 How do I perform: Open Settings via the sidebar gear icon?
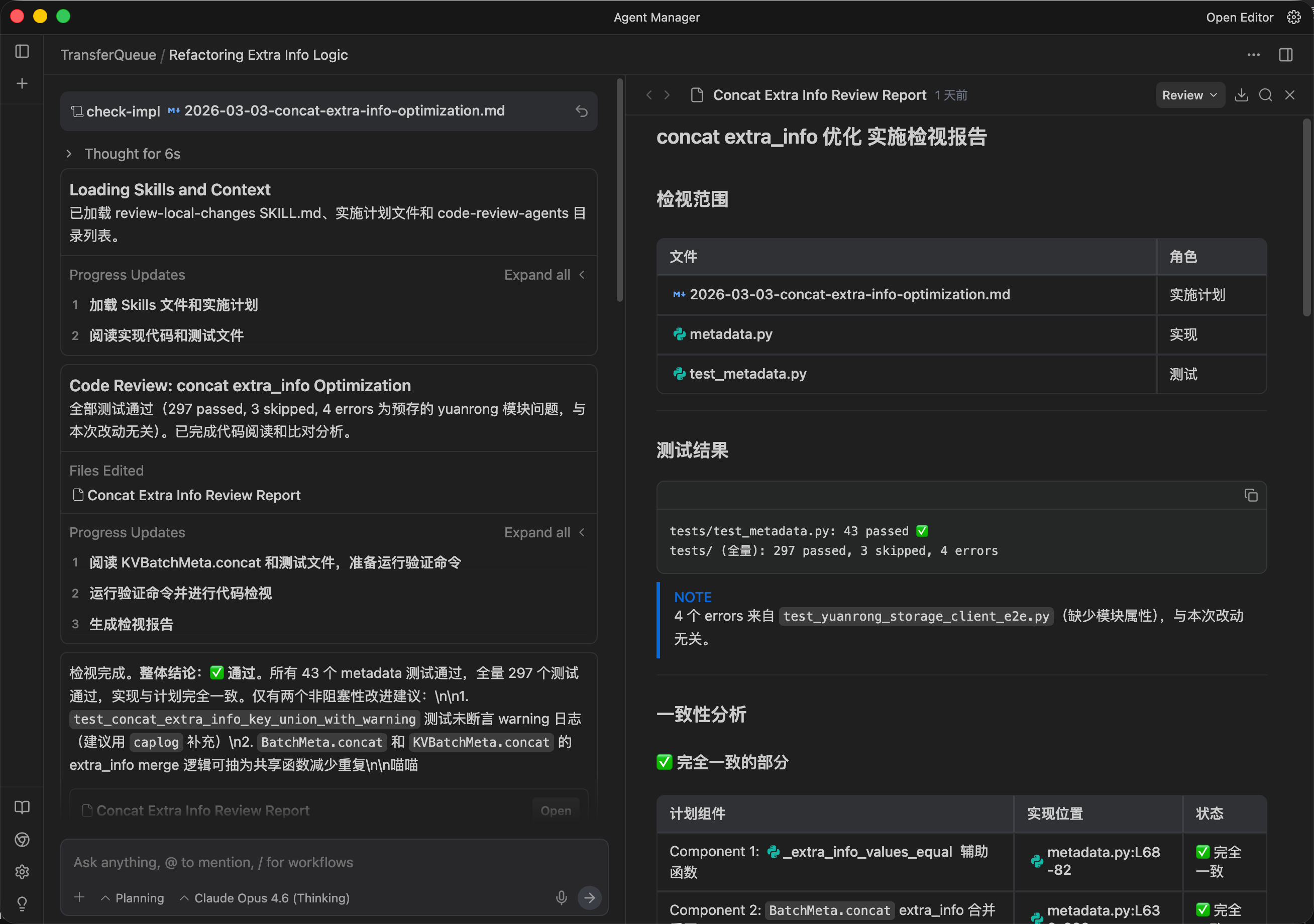click(x=22, y=871)
